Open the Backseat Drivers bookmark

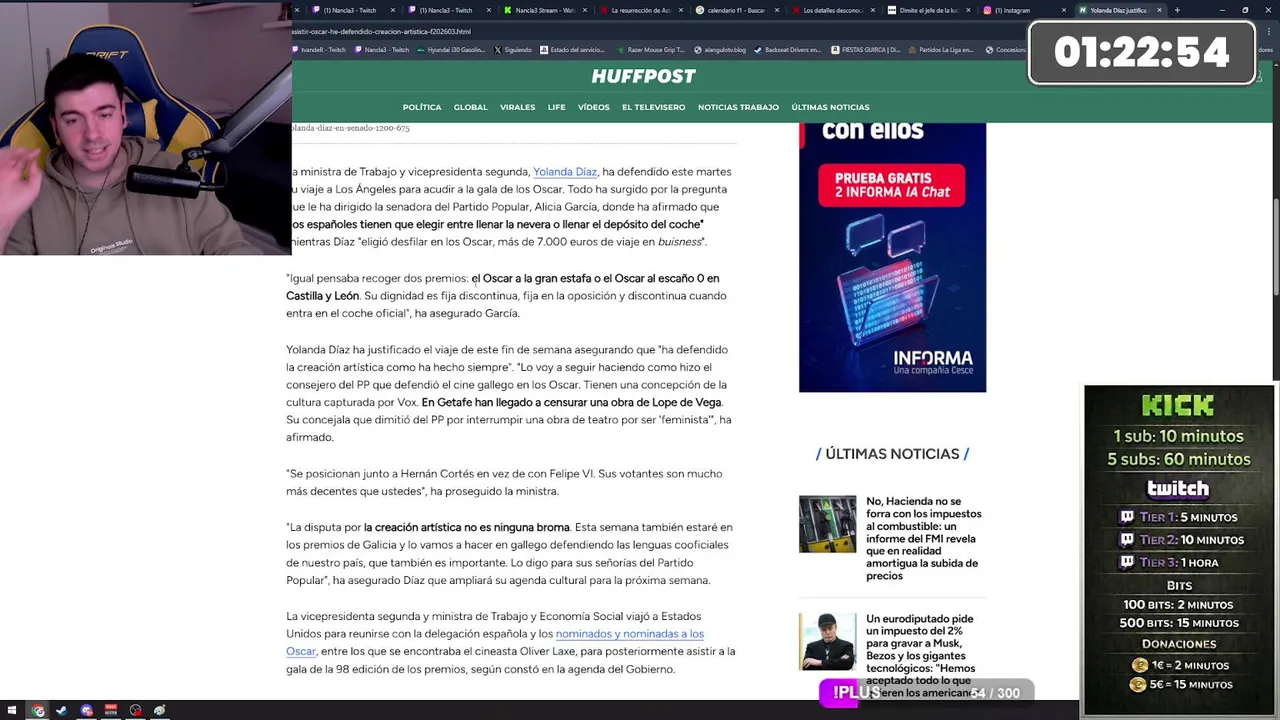pos(788,49)
